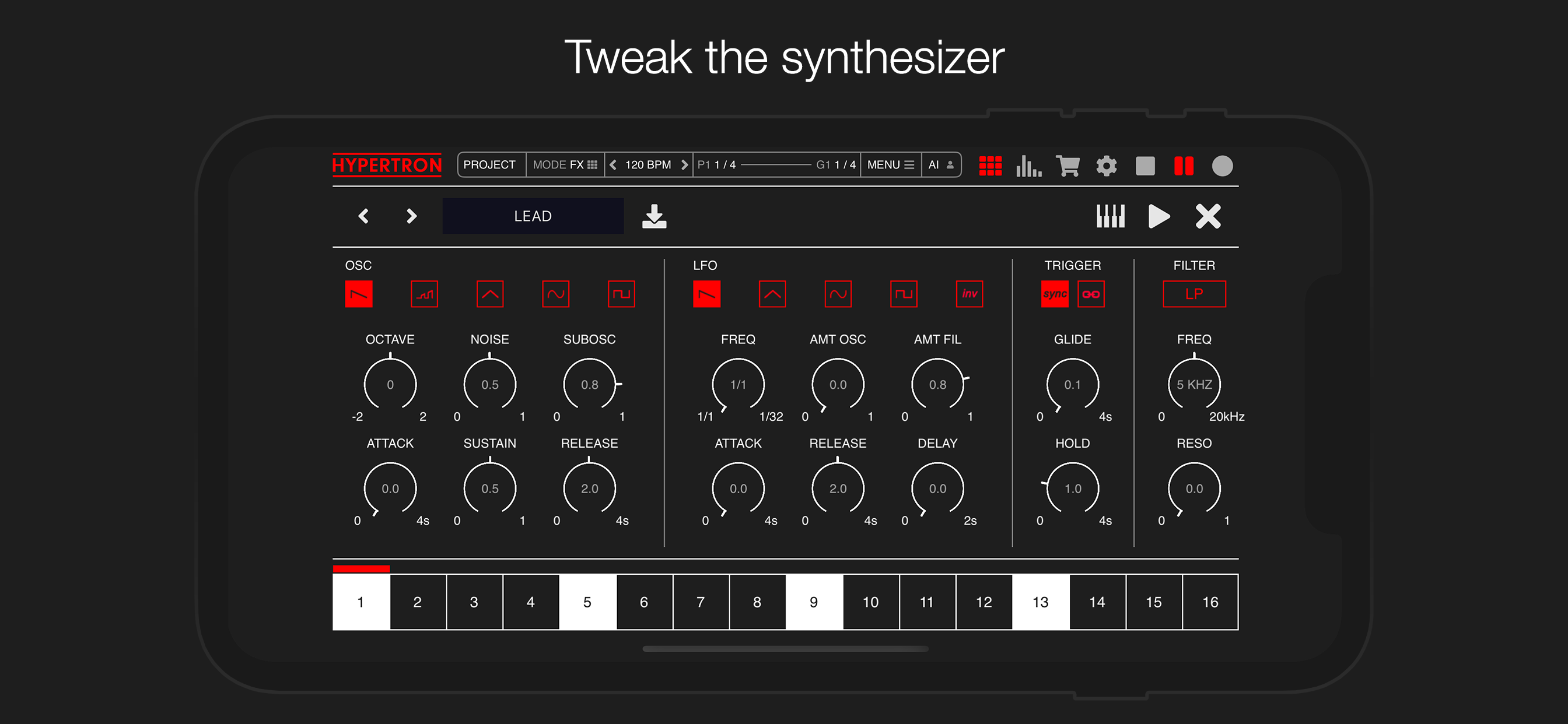This screenshot has width=1568, height=724.
Task: Go to next preset arrow
Action: pos(411,216)
